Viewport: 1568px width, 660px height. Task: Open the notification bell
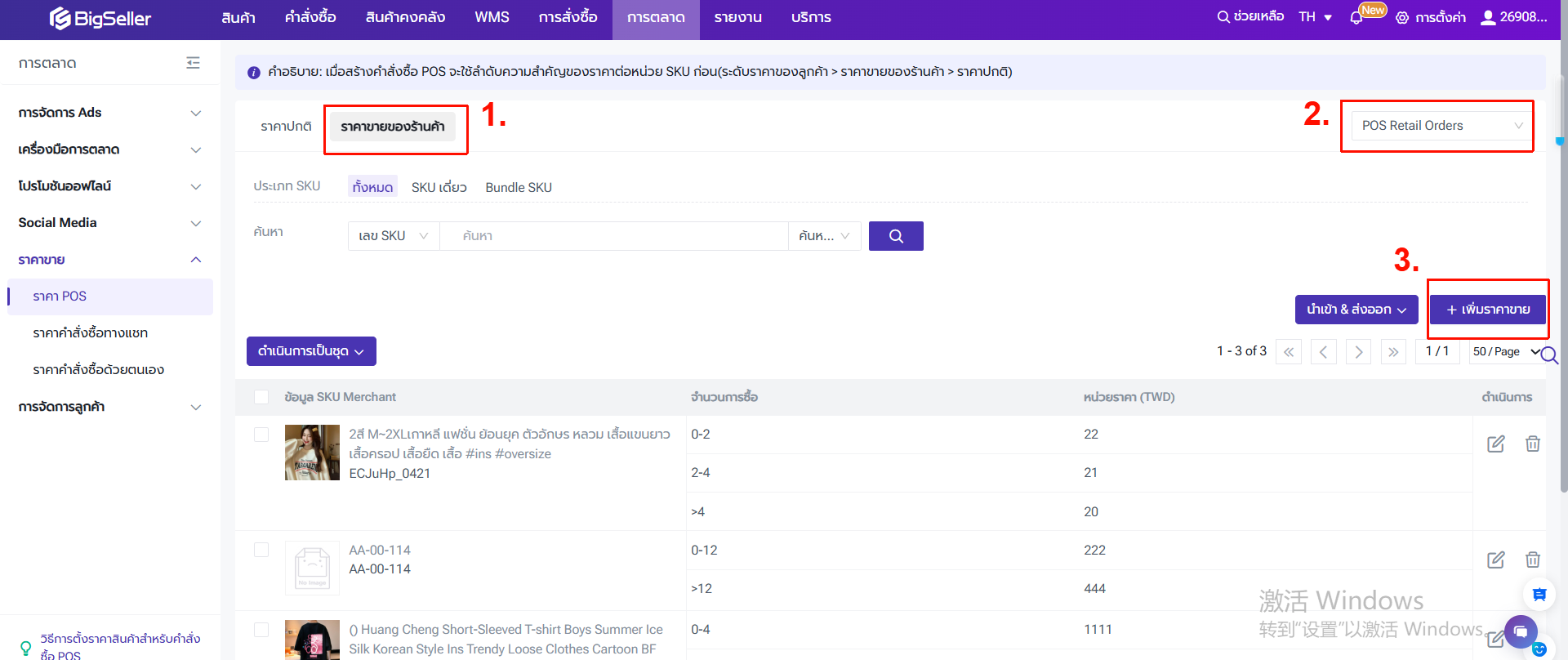(1356, 18)
